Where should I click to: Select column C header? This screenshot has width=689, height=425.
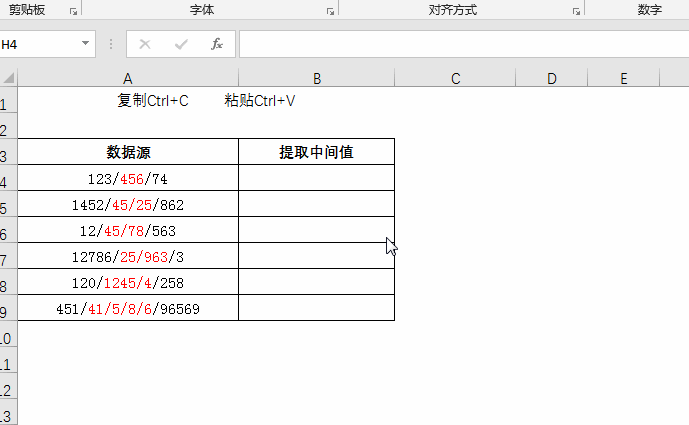pos(455,79)
